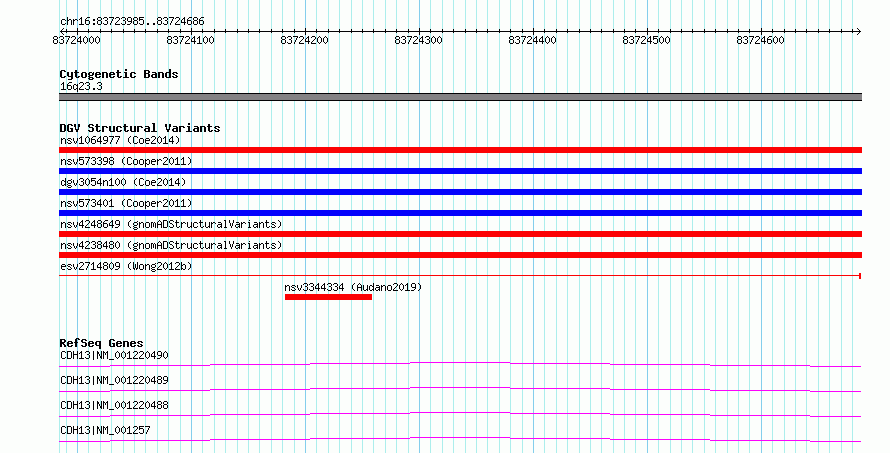The image size is (890, 453).
Task: Click ruler position 83724000
Action: (77, 40)
